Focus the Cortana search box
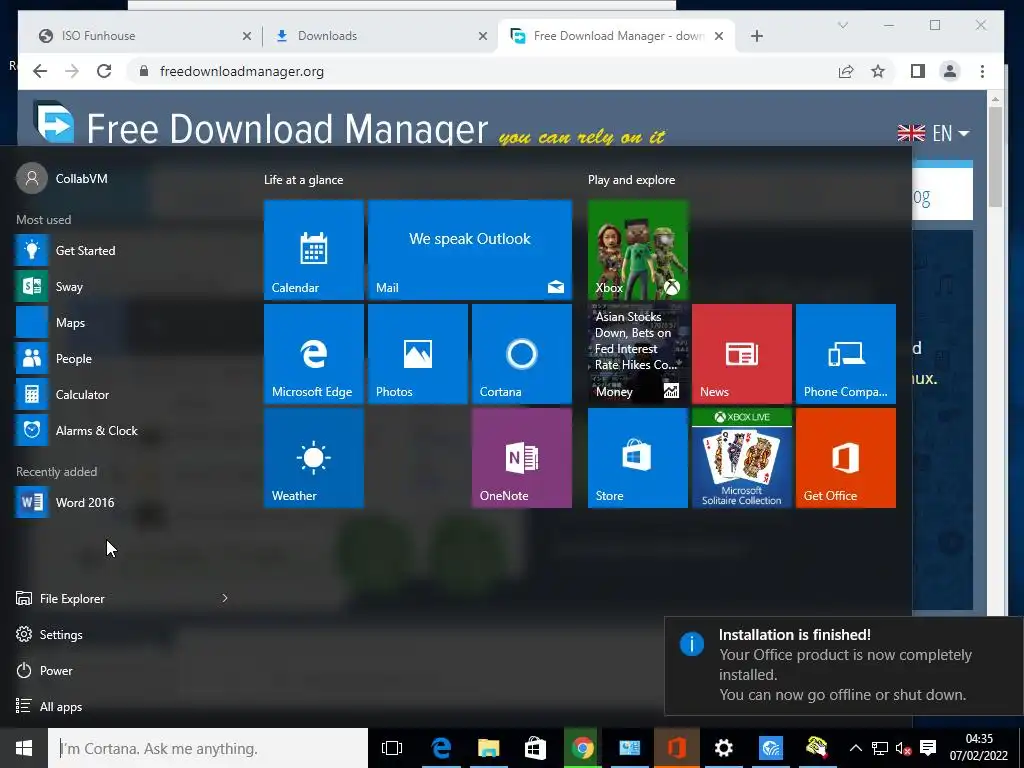Screen dimensions: 1024x768 coord(208,748)
